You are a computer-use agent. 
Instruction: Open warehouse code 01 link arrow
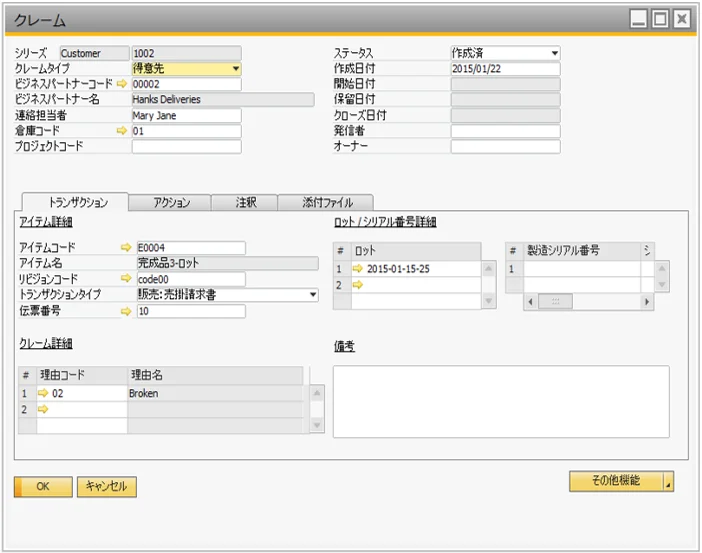click(x=121, y=131)
